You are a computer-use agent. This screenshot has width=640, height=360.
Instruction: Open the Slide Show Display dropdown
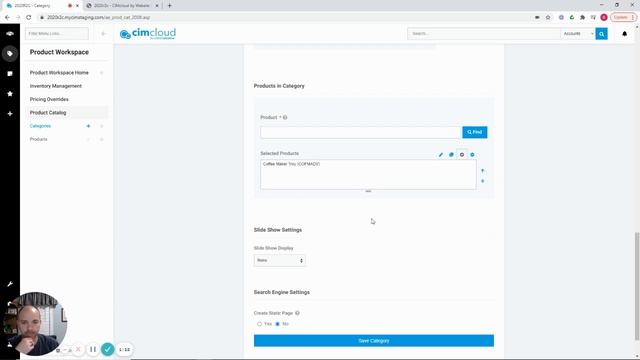pos(280,260)
